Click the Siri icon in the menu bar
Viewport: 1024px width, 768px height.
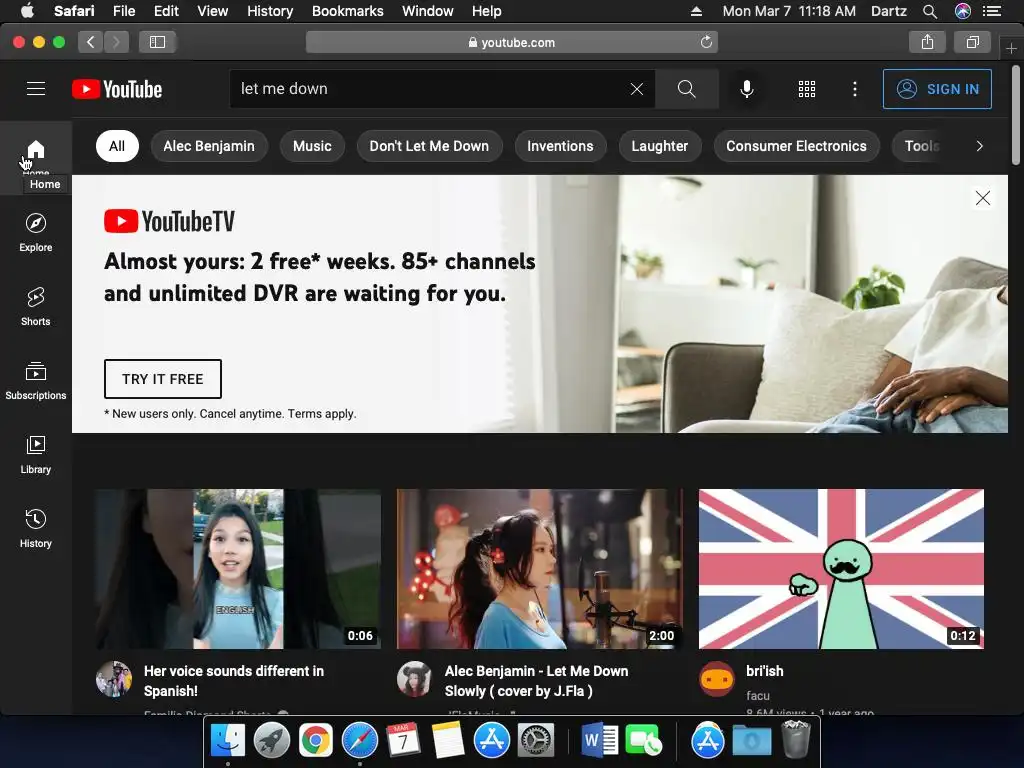(x=962, y=11)
